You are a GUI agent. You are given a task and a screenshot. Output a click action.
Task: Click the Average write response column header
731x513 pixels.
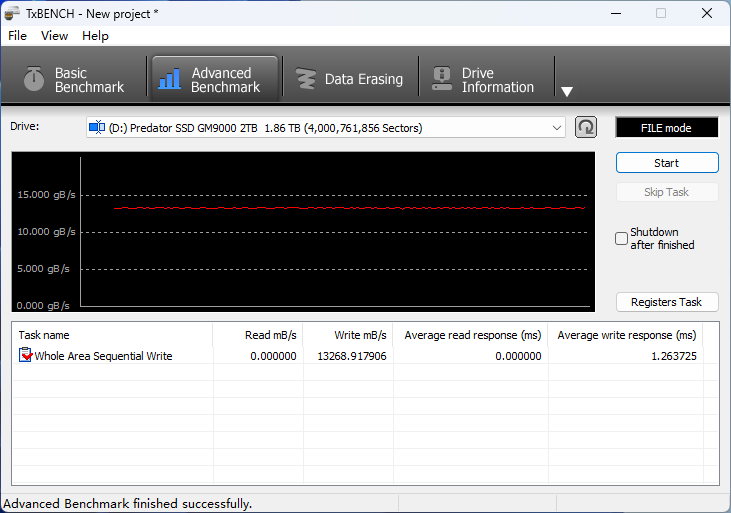point(626,335)
